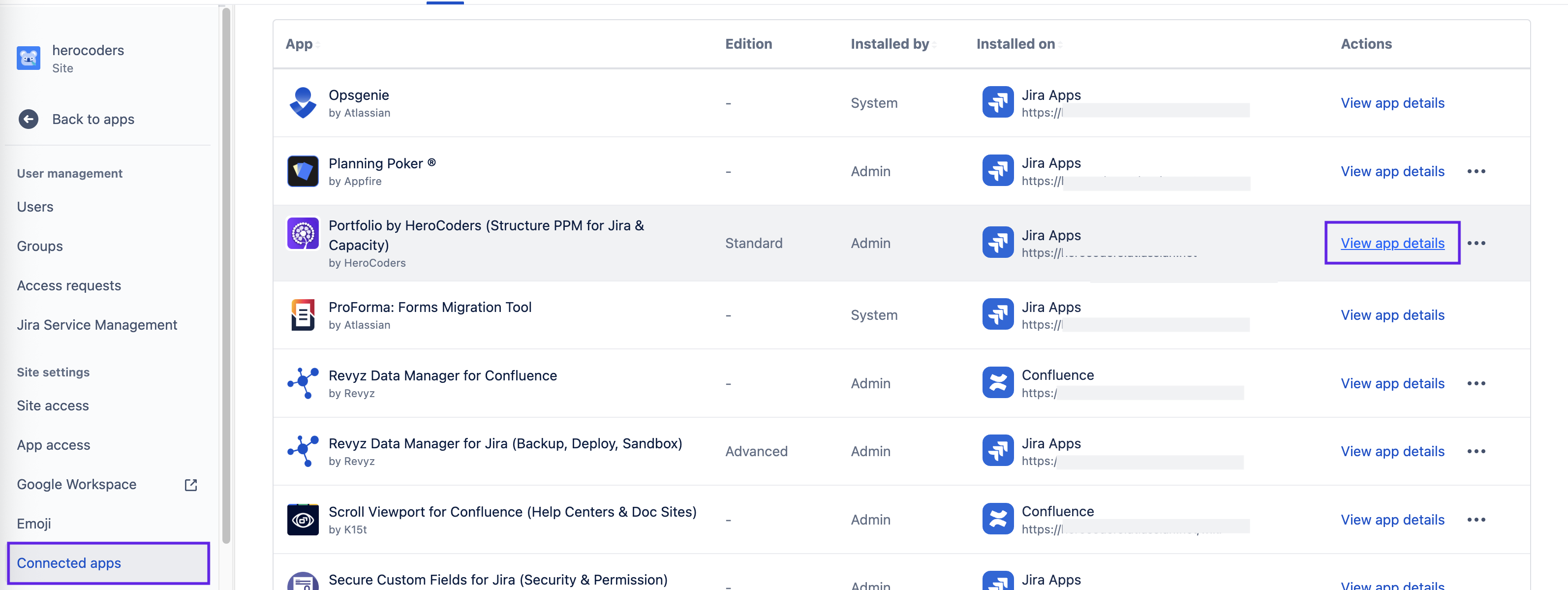Image resolution: width=1568 pixels, height=590 pixels.
Task: Click the herocoders site avatar icon
Action: pos(28,59)
